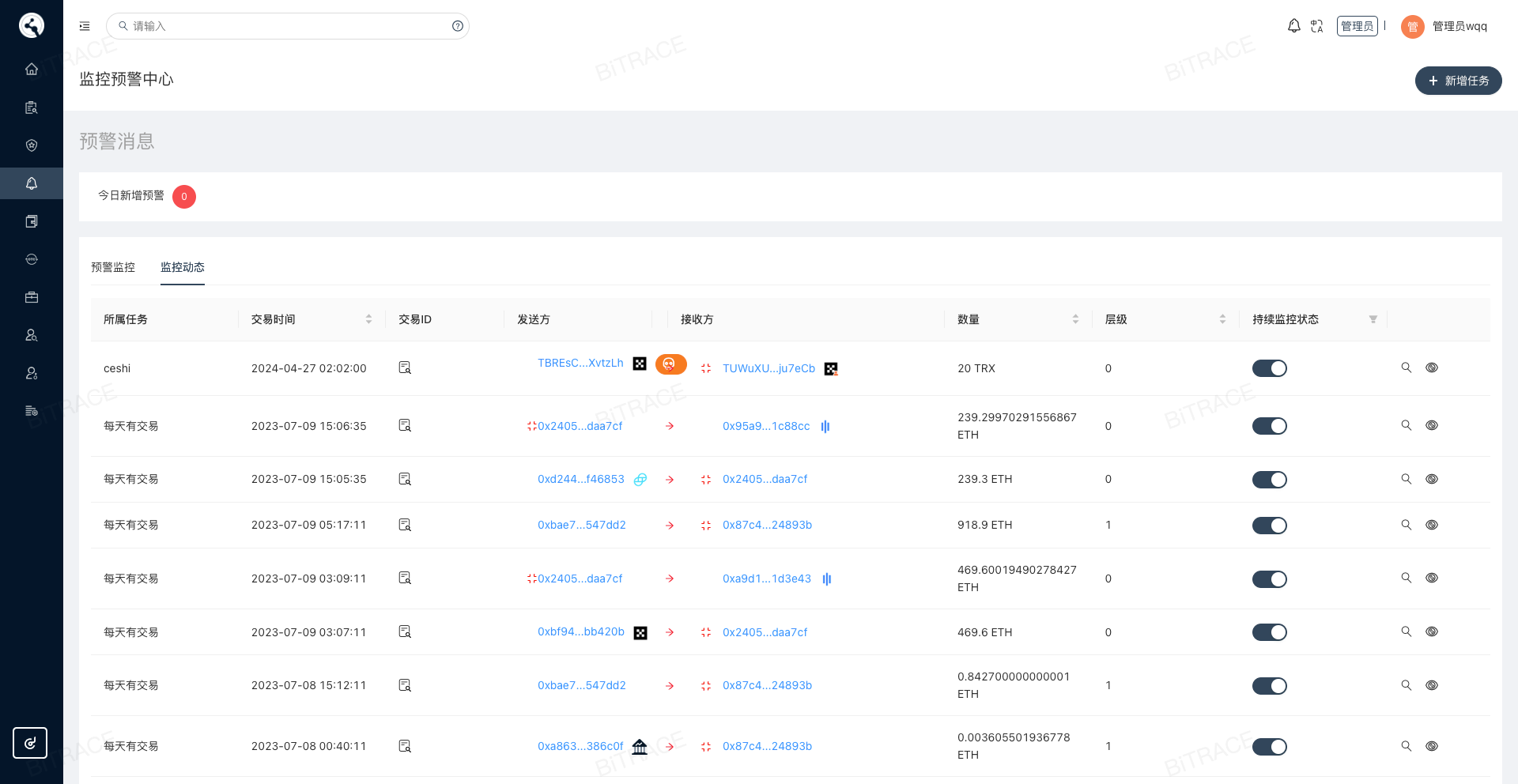
Task: Sort by 数量 column
Action: pos(1075,319)
